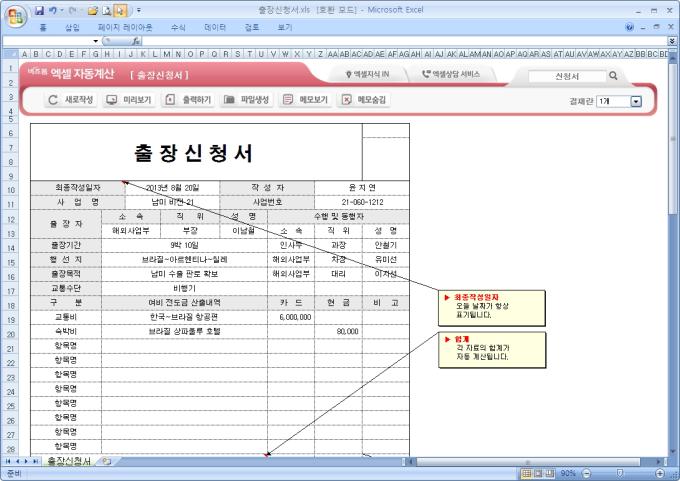Click the magnifier search icon
The image size is (680, 481).
tap(613, 75)
